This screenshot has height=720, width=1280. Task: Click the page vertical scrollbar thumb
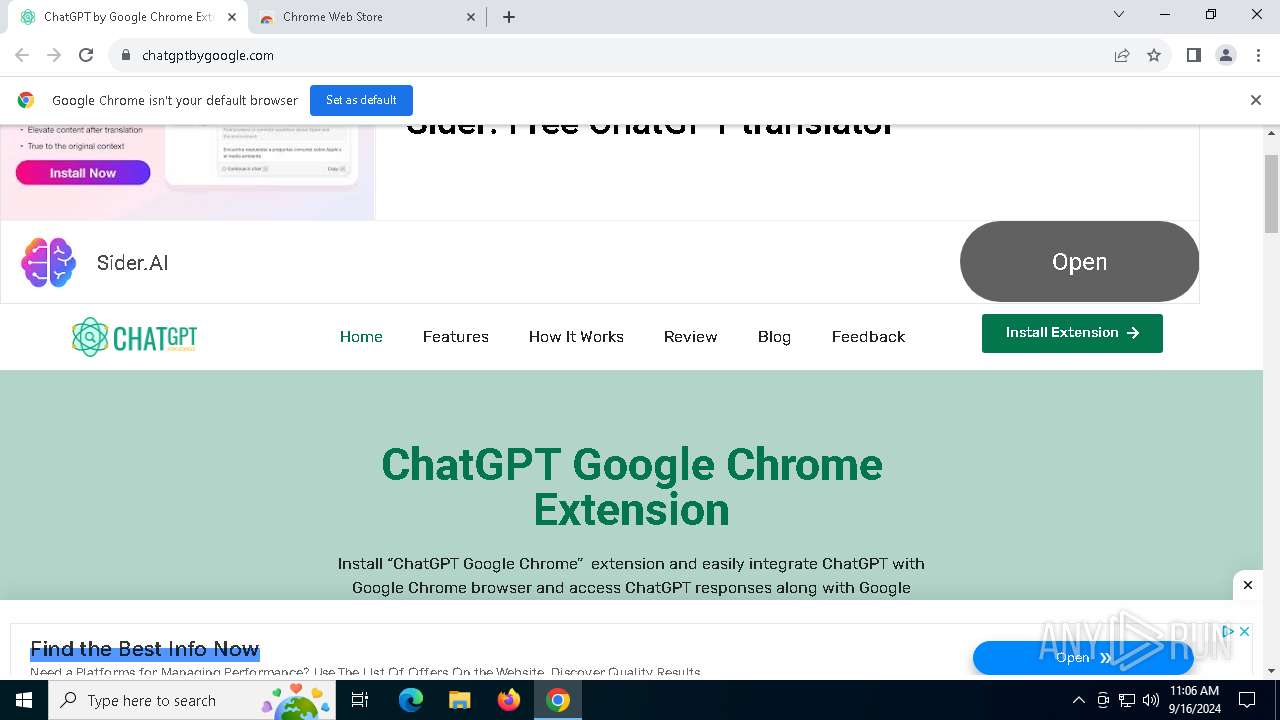pyautogui.click(x=1271, y=194)
